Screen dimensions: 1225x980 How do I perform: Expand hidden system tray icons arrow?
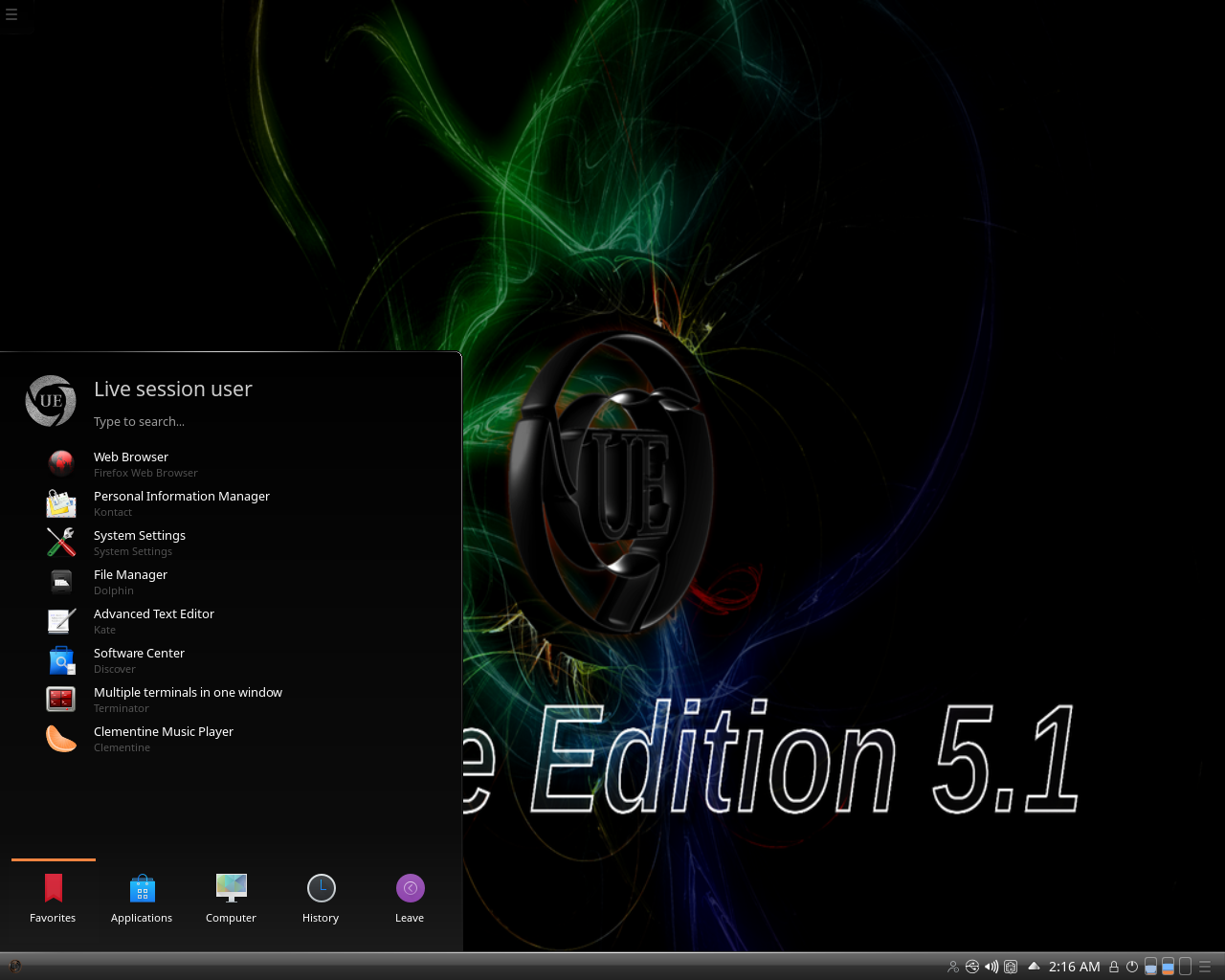1034,967
